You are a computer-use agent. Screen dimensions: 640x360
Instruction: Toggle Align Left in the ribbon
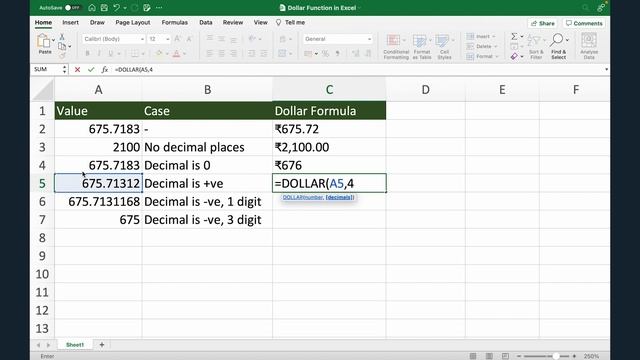[209, 53]
